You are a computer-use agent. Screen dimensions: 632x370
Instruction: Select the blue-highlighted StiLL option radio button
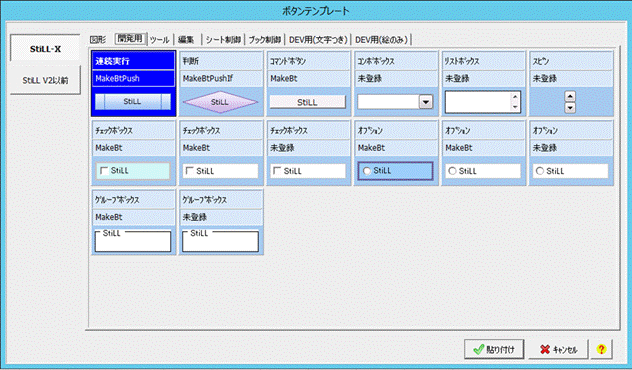pos(366,171)
